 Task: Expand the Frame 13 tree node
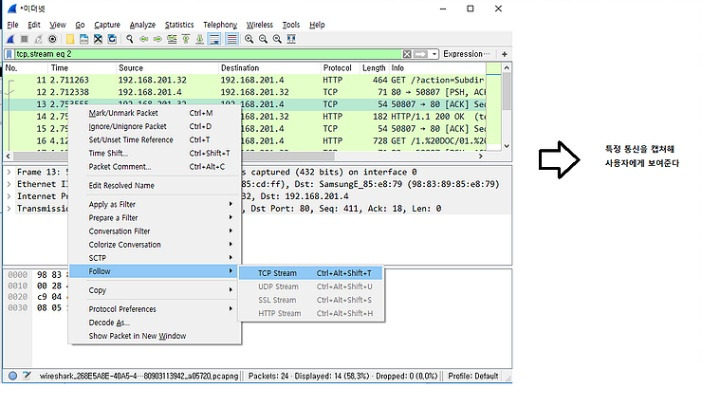[x=9, y=172]
